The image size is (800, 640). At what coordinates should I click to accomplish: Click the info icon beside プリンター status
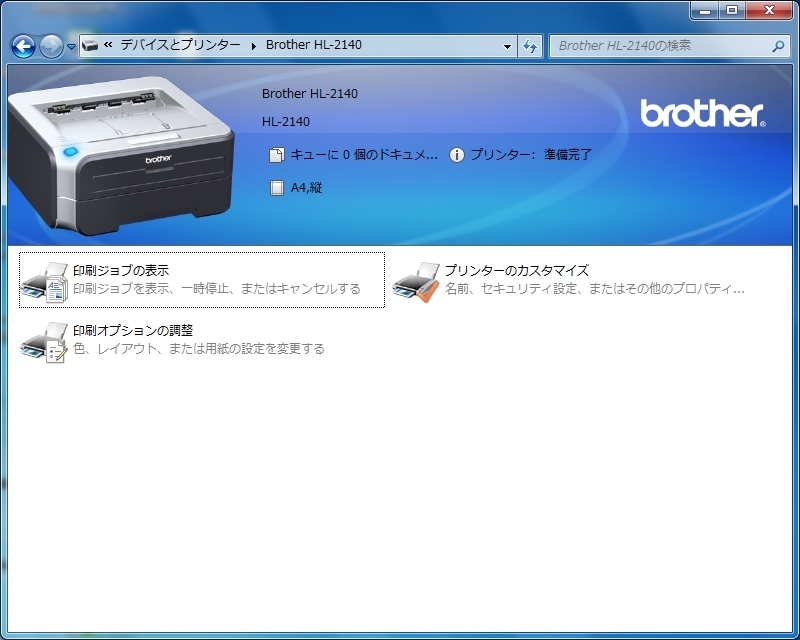[x=457, y=155]
